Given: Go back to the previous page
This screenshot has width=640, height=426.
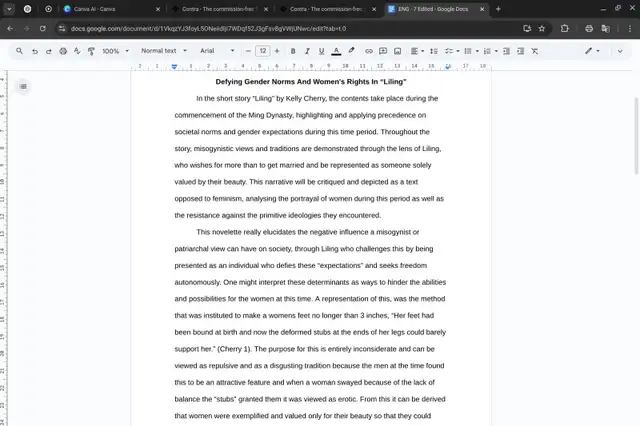Looking at the screenshot, I should [10, 29].
